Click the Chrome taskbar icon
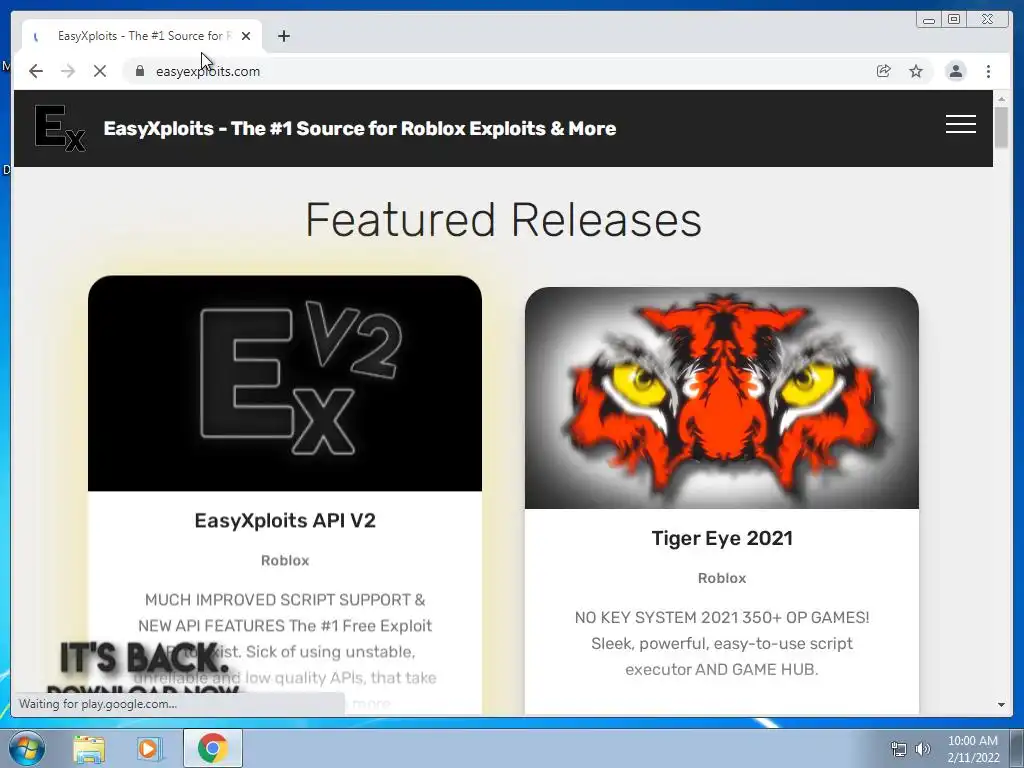 coord(212,748)
